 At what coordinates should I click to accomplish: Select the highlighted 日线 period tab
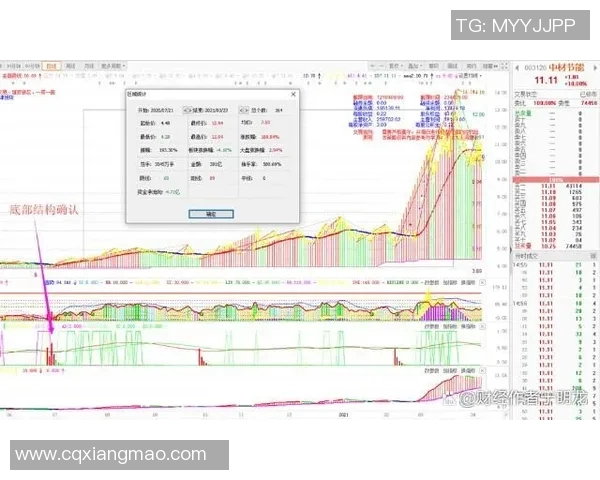coord(52,64)
